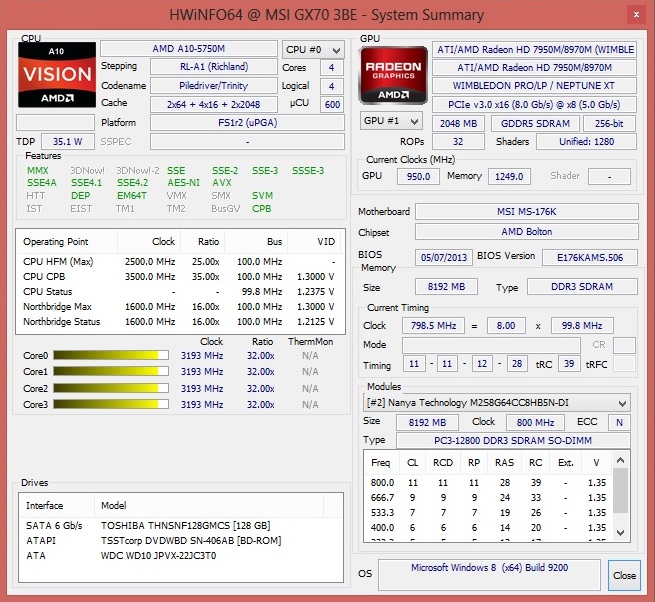Click the CPB feature label

point(261,208)
